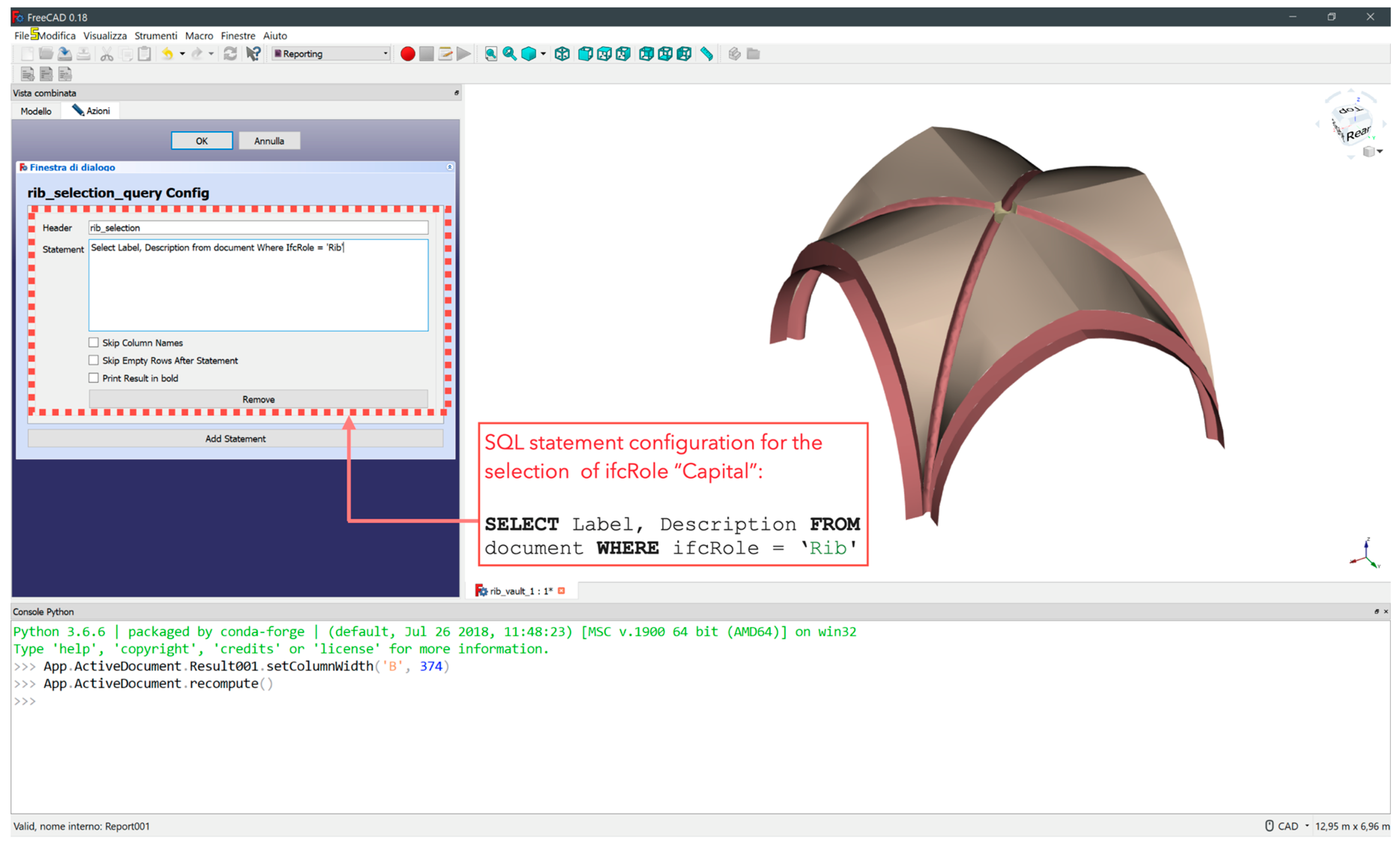The width and height of the screenshot is (1400, 847).
Task: Switch to the Modello tab
Action: coord(36,111)
